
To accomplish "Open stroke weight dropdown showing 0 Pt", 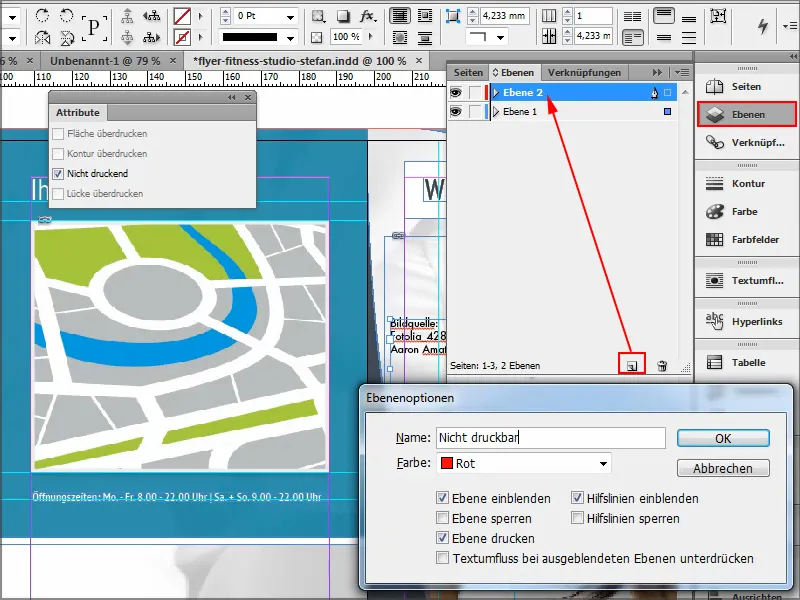I will point(290,17).
